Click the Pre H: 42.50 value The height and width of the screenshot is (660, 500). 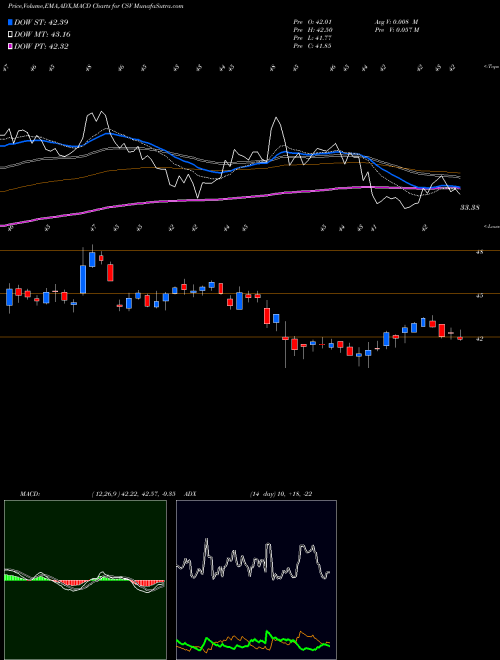coord(312,30)
